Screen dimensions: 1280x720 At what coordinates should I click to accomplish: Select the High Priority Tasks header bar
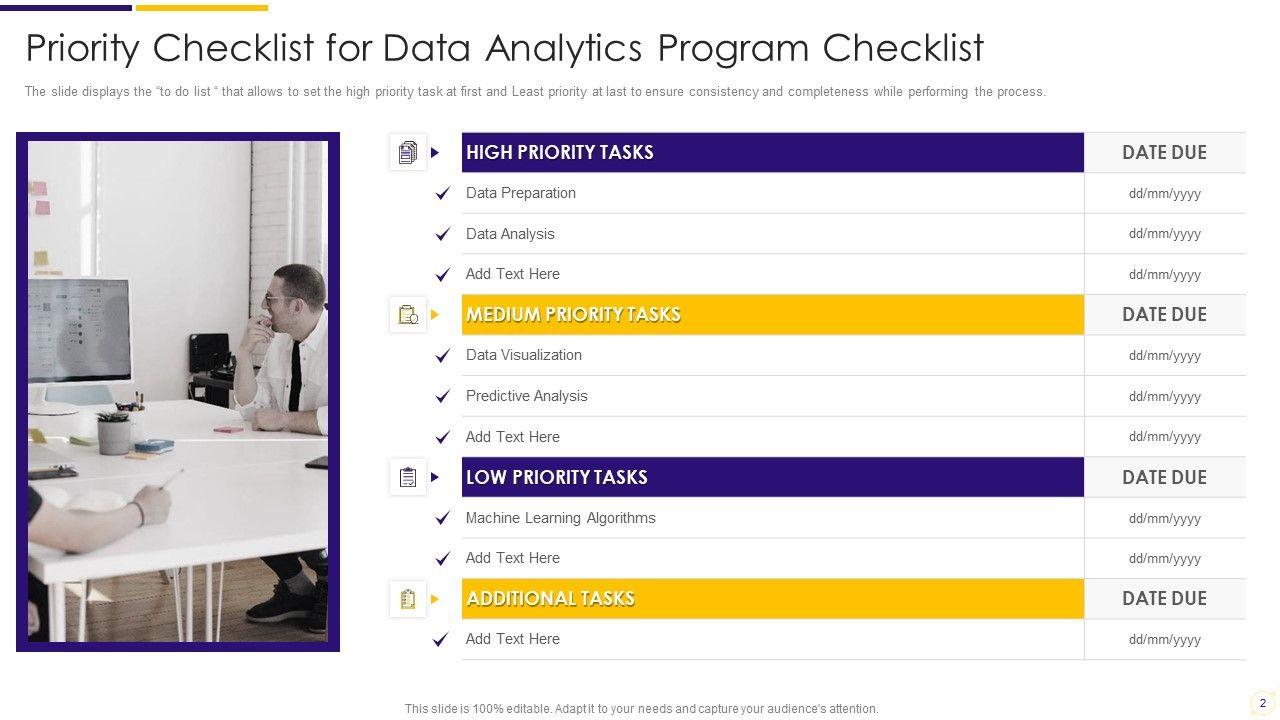tap(772, 153)
